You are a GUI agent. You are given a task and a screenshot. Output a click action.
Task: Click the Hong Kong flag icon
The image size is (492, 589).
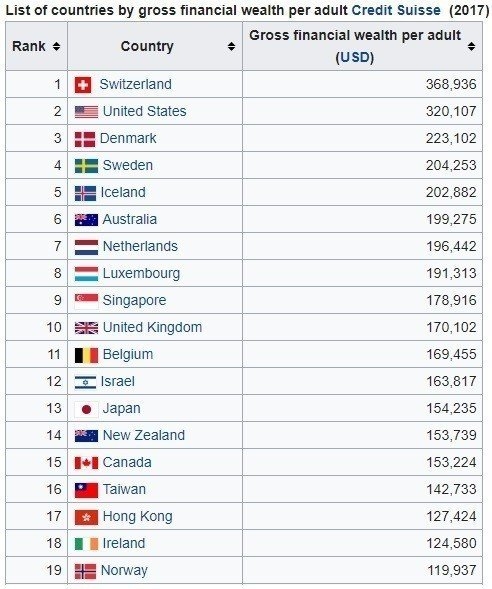86,517
